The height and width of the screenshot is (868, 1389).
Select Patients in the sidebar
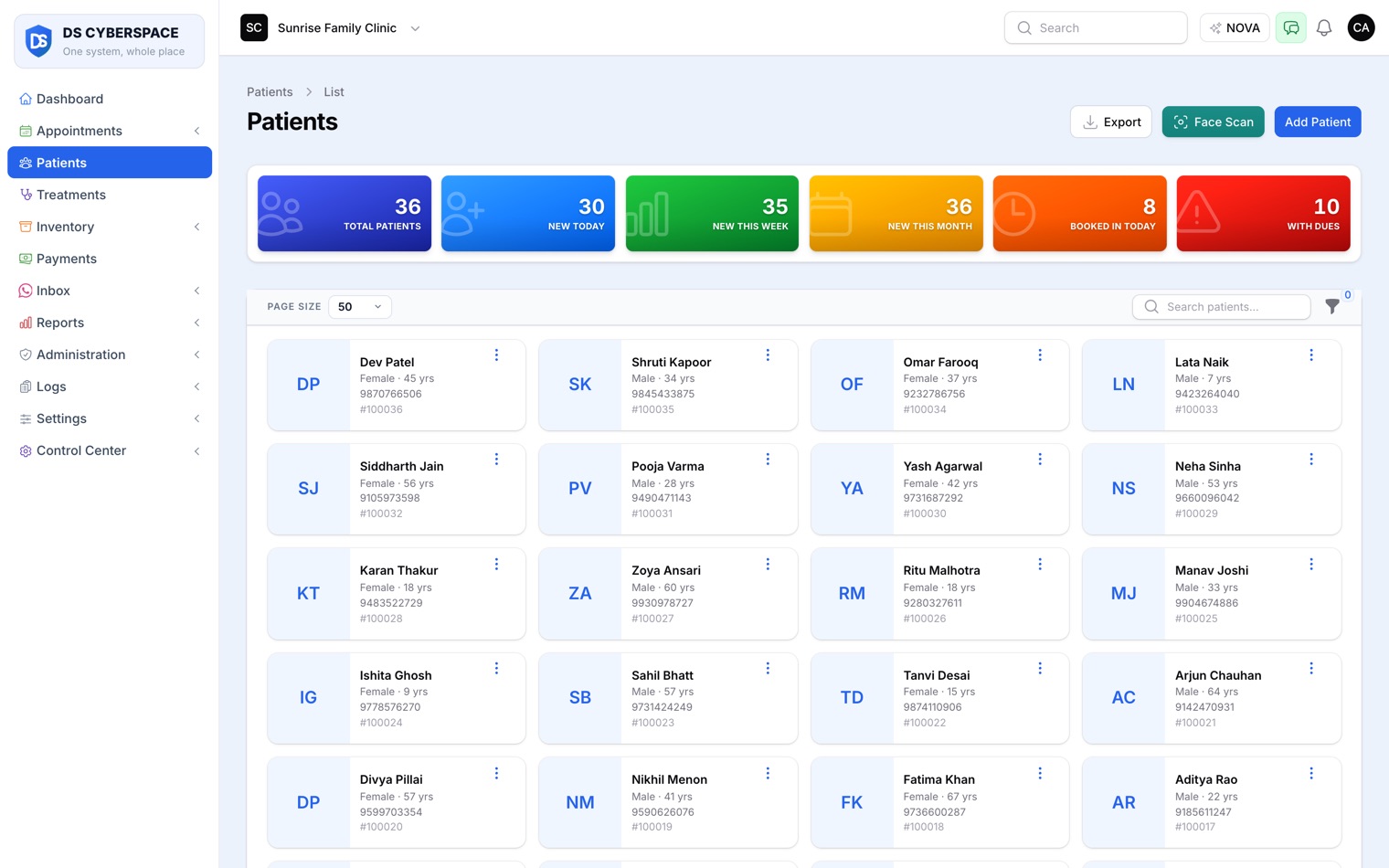click(x=110, y=163)
